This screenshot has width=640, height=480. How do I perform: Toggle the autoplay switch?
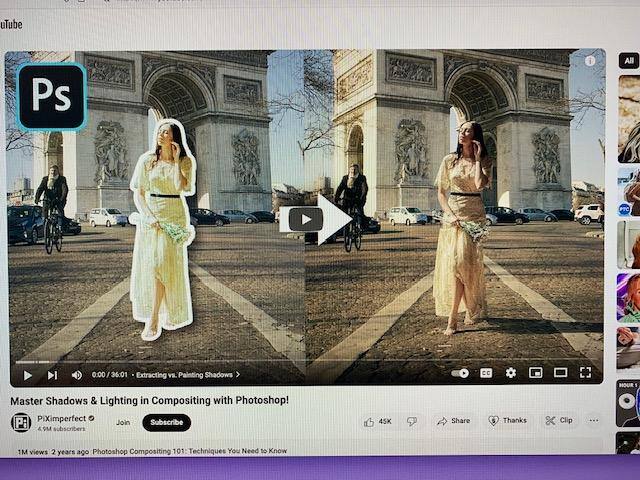click(460, 373)
